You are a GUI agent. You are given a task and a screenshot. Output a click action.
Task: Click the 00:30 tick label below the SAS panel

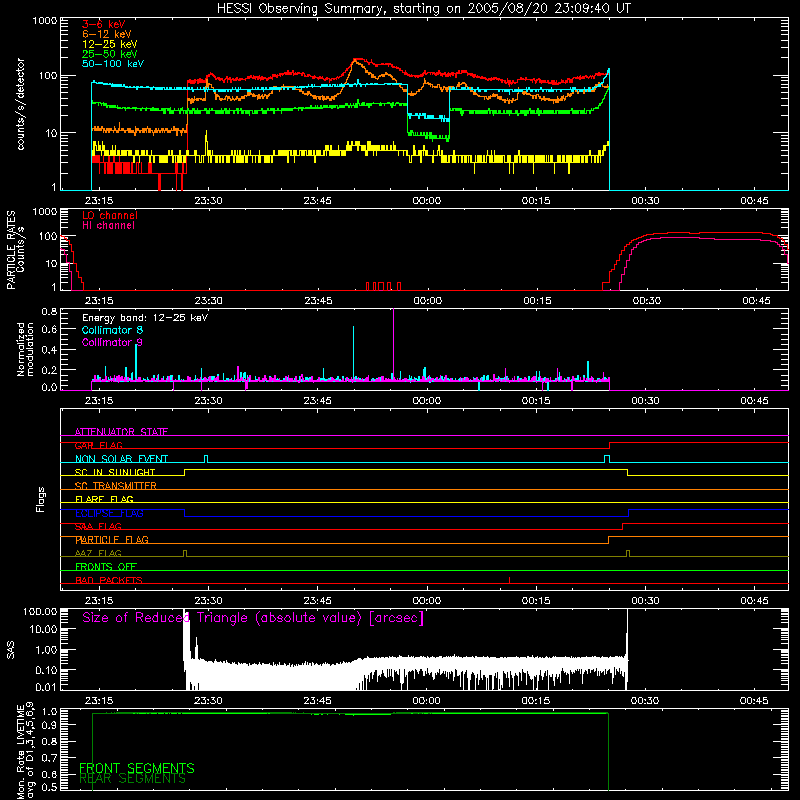coord(645,701)
